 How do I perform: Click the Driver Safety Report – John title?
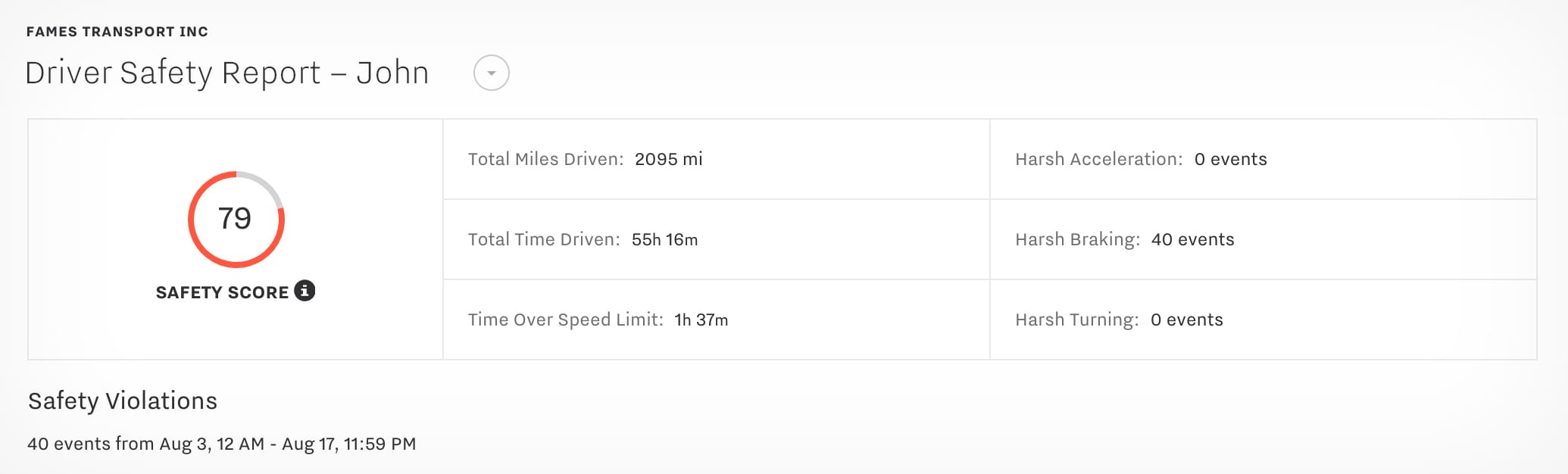click(x=226, y=73)
